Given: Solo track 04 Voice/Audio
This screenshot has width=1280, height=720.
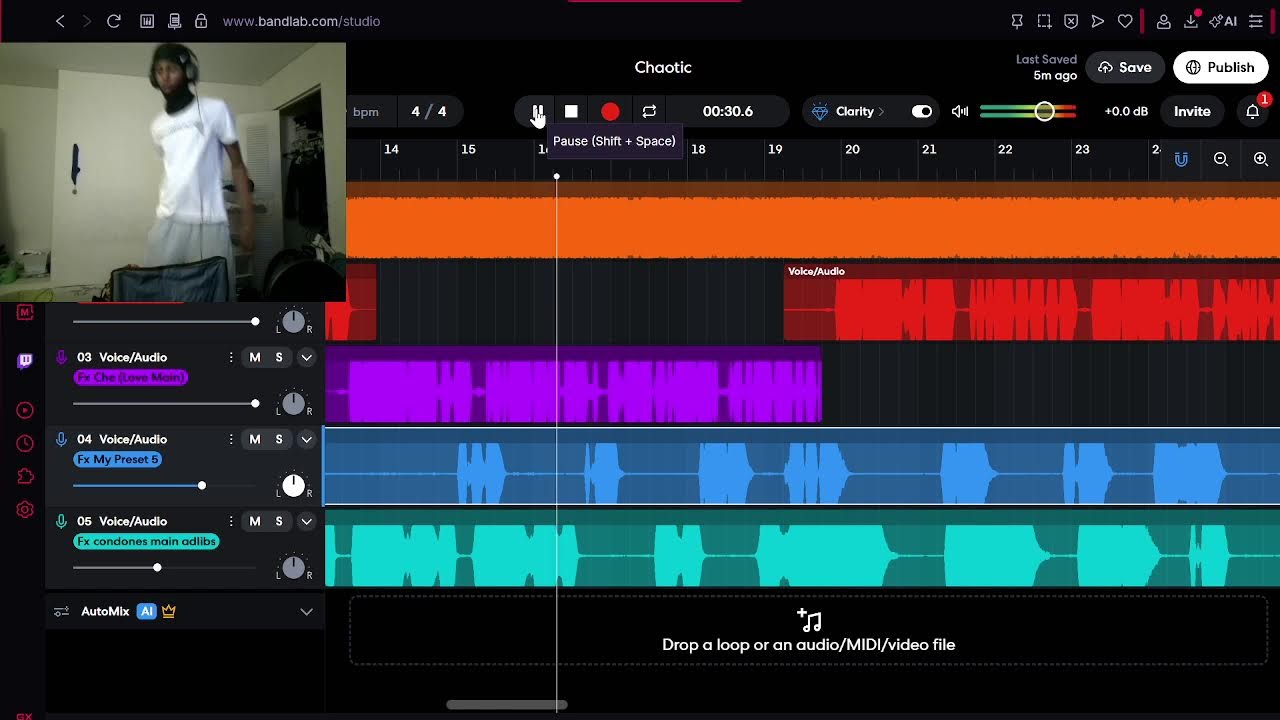Looking at the screenshot, I should [x=279, y=439].
